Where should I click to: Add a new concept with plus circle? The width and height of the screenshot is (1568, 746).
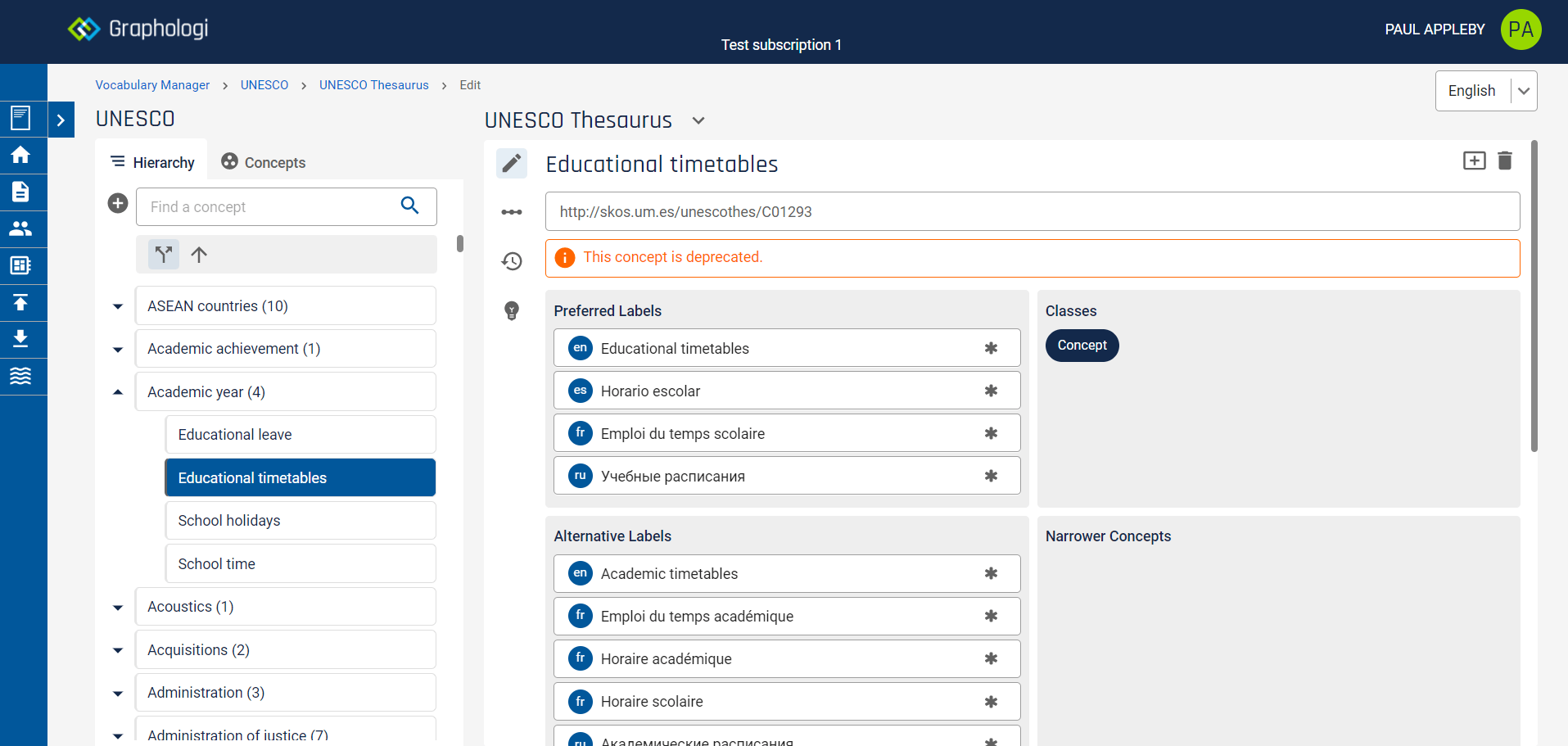pos(118,203)
